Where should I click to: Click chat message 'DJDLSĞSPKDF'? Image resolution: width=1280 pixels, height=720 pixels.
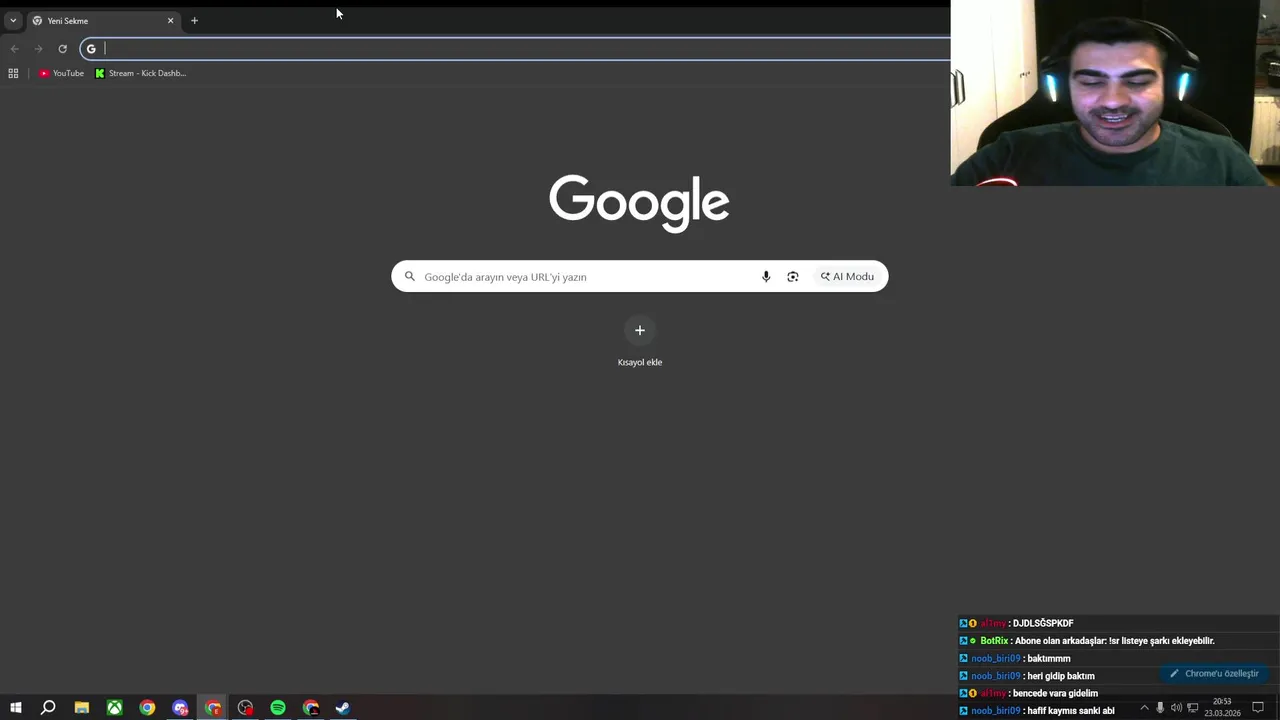click(1043, 623)
